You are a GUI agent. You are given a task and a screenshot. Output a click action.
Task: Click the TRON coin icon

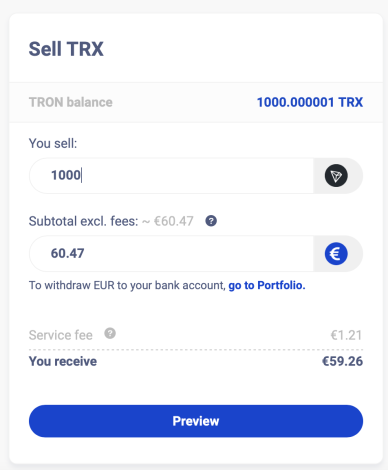(336, 176)
